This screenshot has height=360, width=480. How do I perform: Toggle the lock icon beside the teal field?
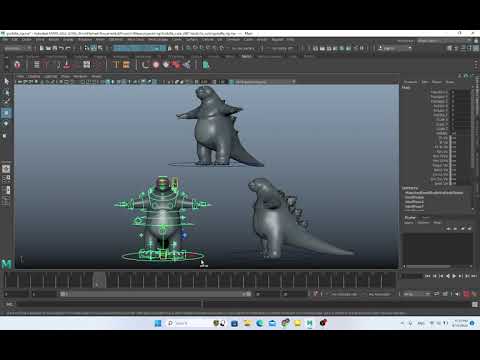(x=169, y=48)
